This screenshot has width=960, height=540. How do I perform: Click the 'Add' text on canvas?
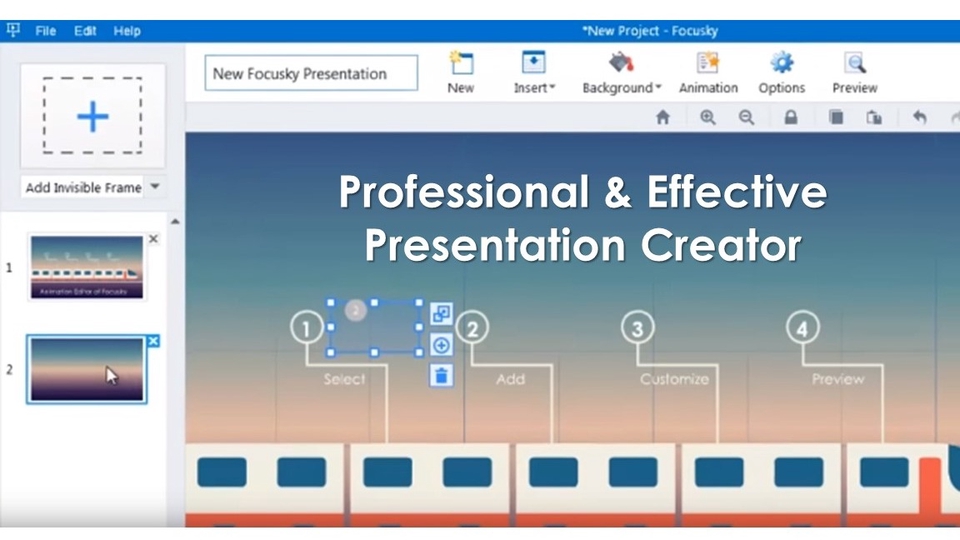(x=510, y=379)
